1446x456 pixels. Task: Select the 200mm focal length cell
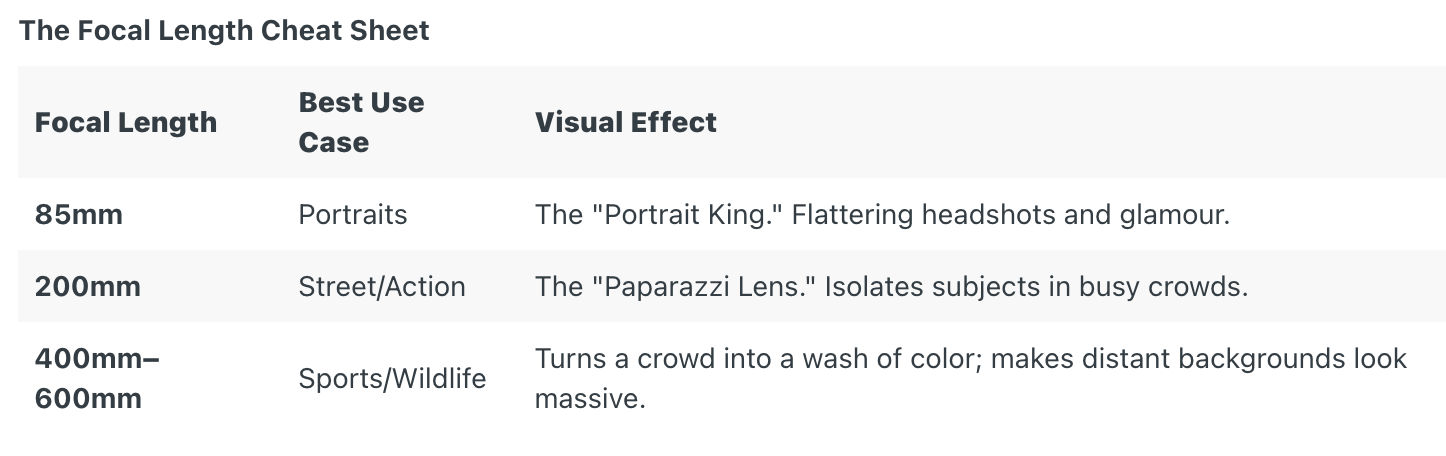(x=88, y=287)
